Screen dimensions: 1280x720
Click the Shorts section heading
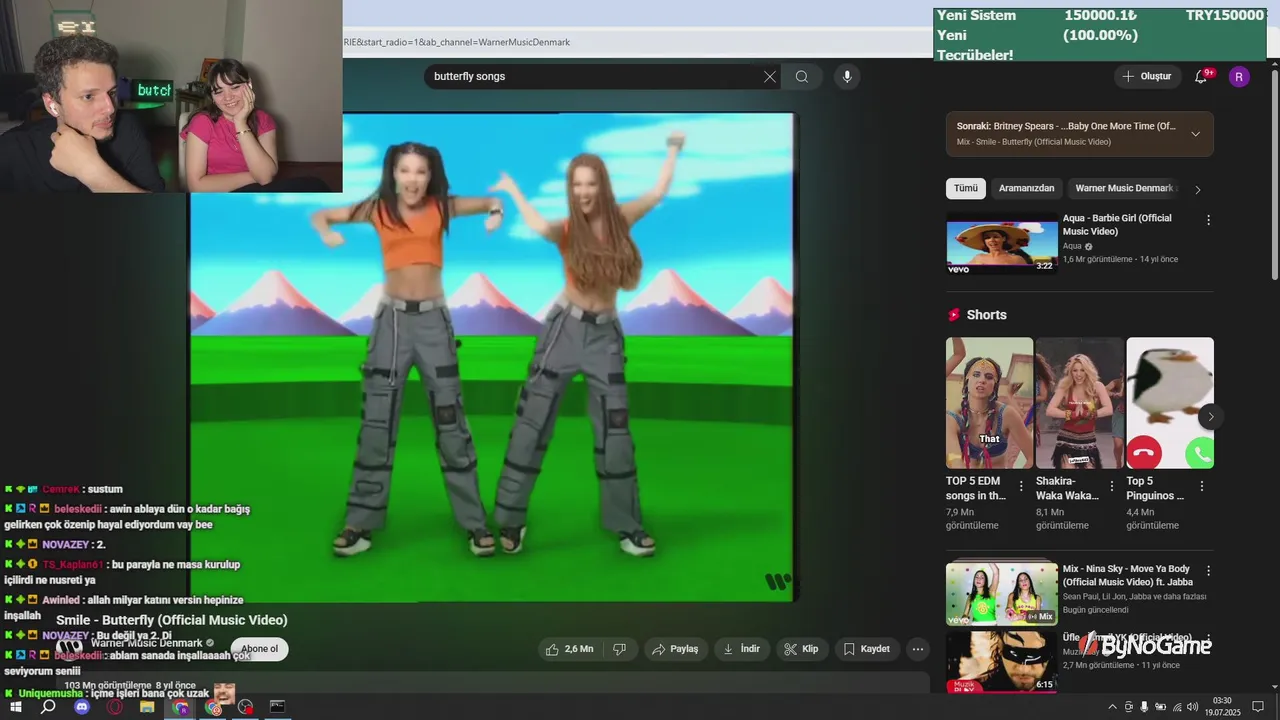coord(986,315)
